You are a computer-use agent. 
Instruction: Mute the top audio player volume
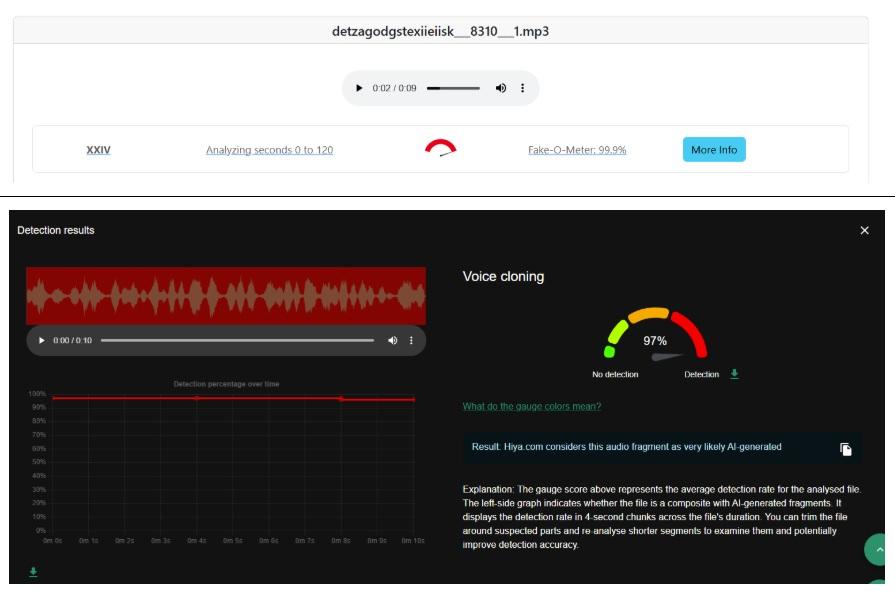[501, 88]
